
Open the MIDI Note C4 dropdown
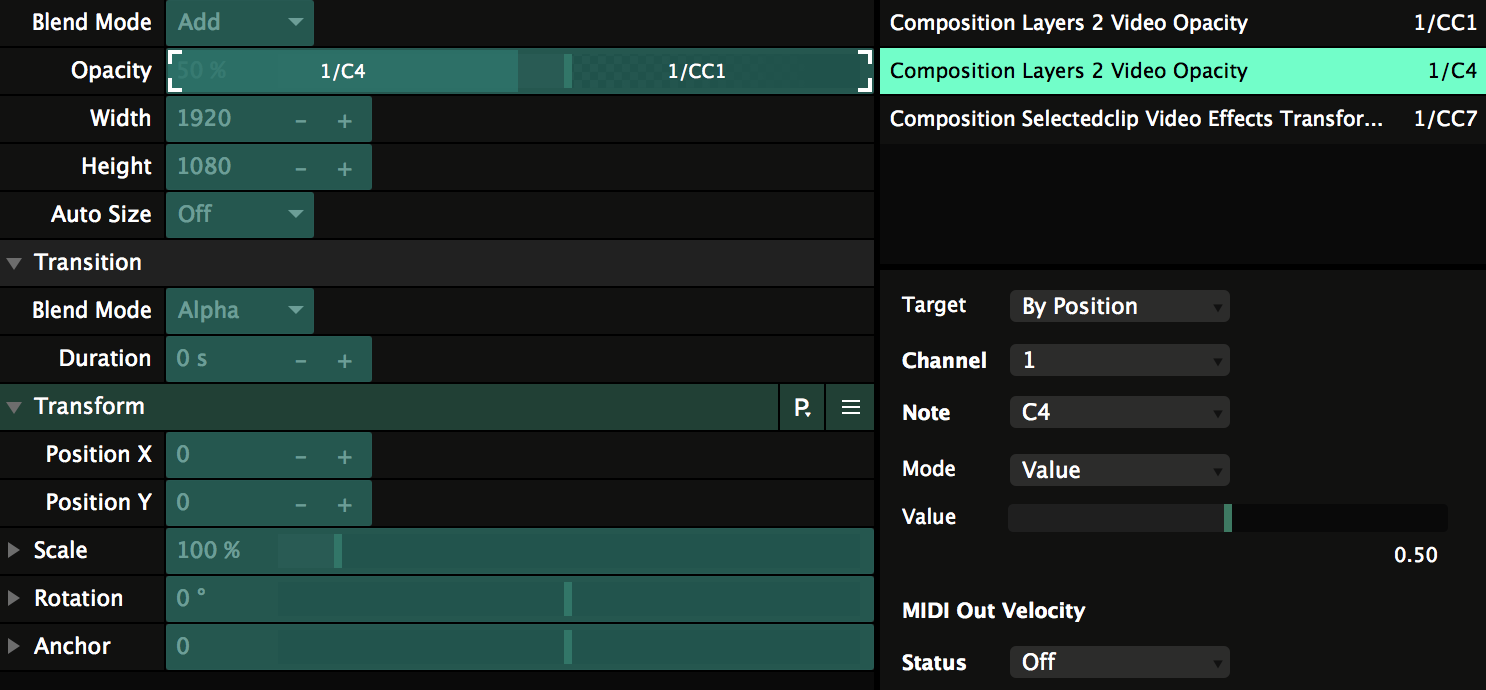click(x=1119, y=412)
